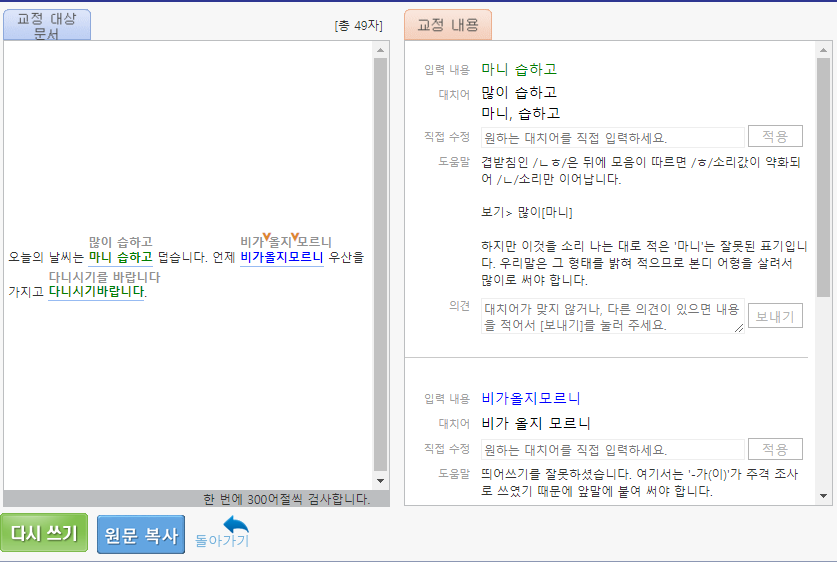Click suggestion 다니시기를 바랍니다 above document text
The height and width of the screenshot is (562, 837).
(x=105, y=277)
